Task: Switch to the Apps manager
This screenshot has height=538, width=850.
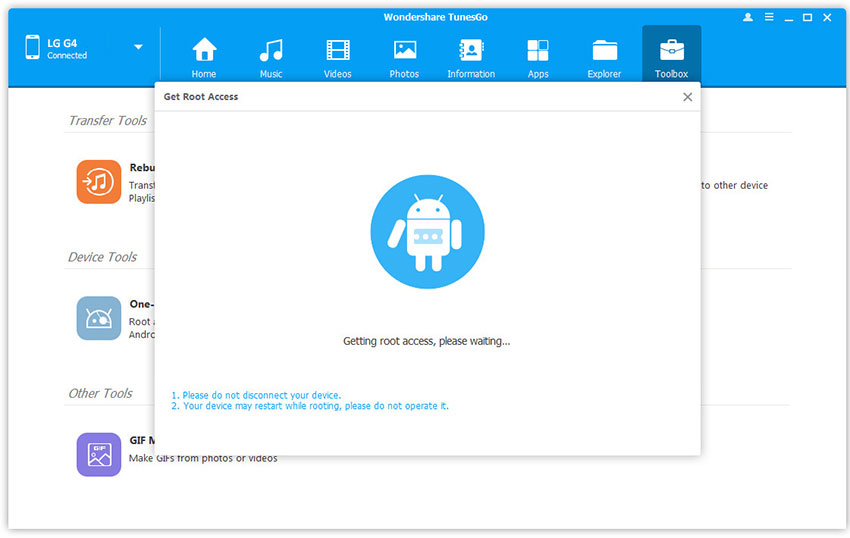Action: click(538, 56)
